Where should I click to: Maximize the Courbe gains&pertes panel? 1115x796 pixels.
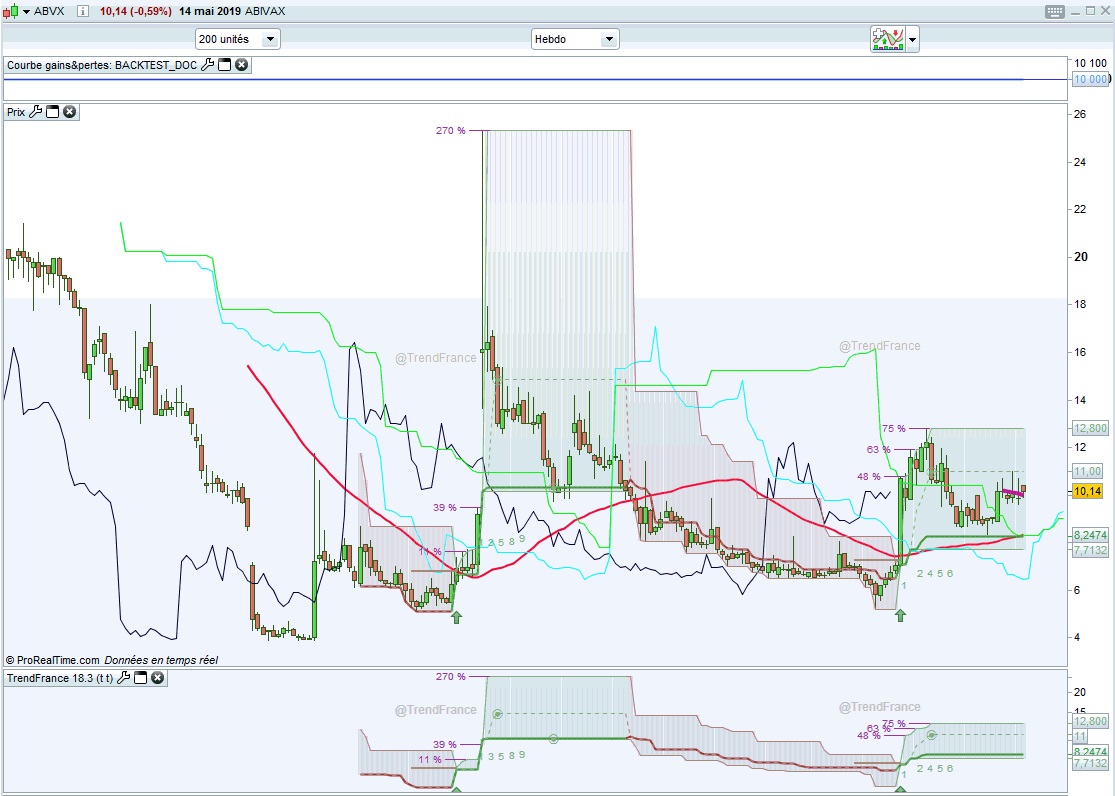(225, 65)
